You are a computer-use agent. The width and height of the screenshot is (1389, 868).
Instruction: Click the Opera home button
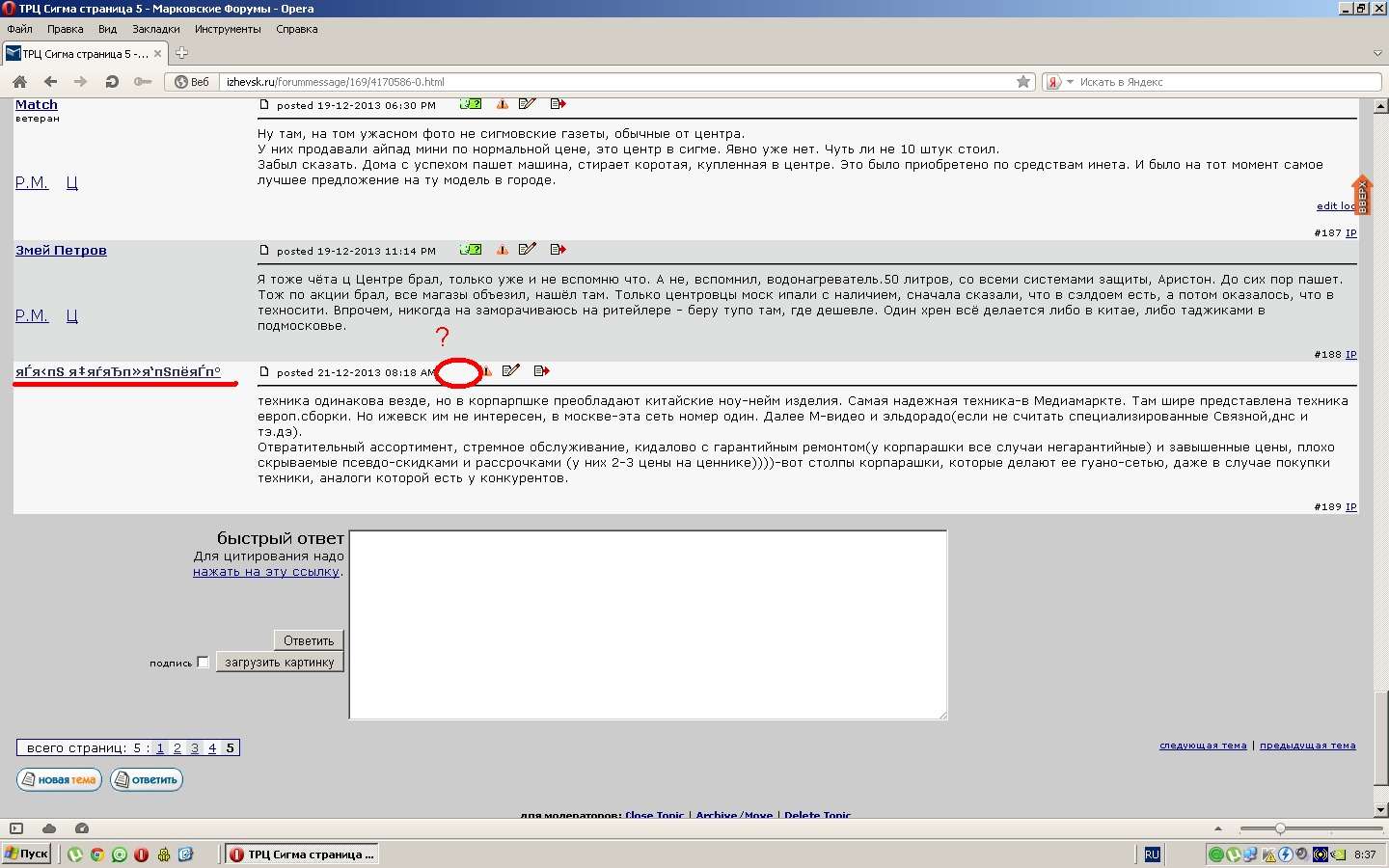19,82
